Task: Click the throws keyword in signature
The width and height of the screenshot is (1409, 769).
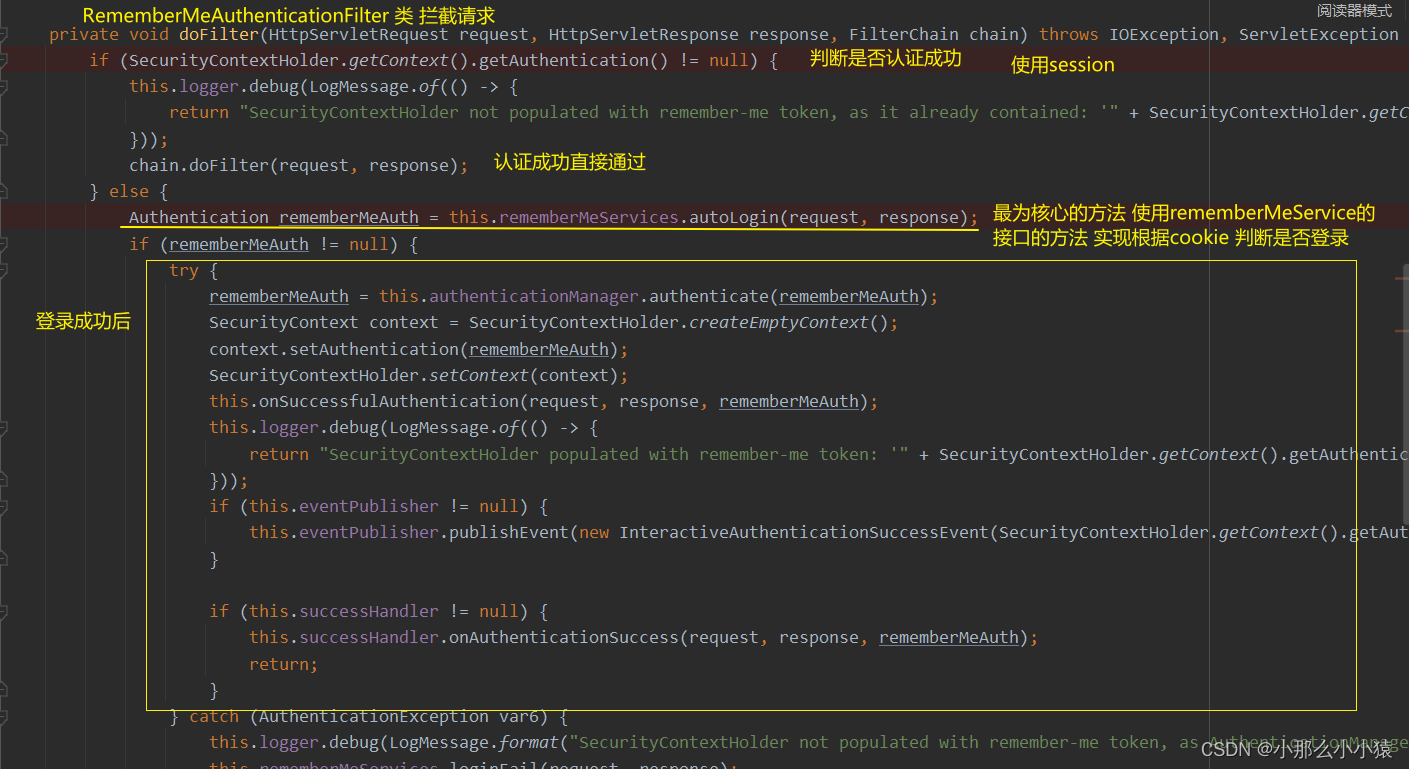Action: coord(1069,34)
